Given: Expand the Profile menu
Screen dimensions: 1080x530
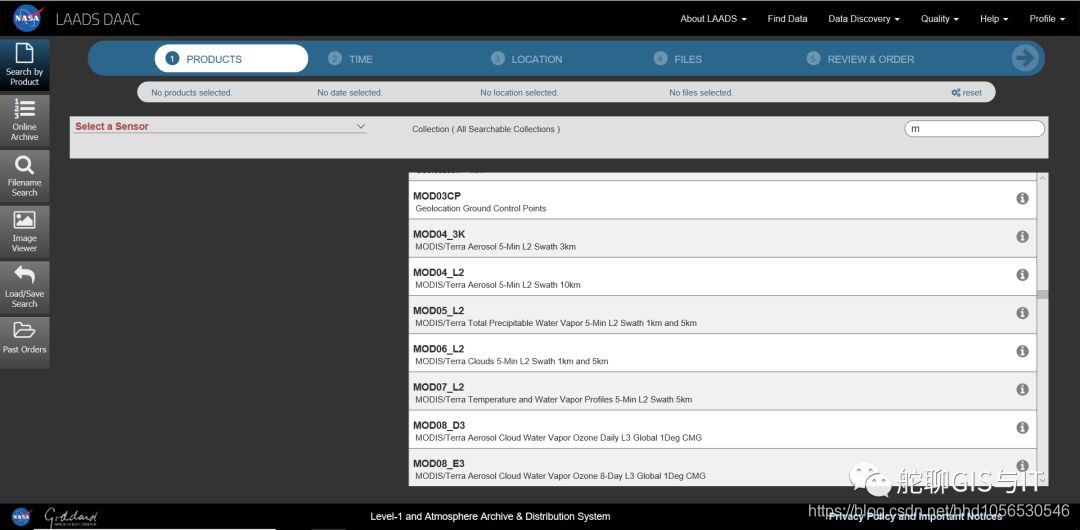Looking at the screenshot, I should 1047,19.
